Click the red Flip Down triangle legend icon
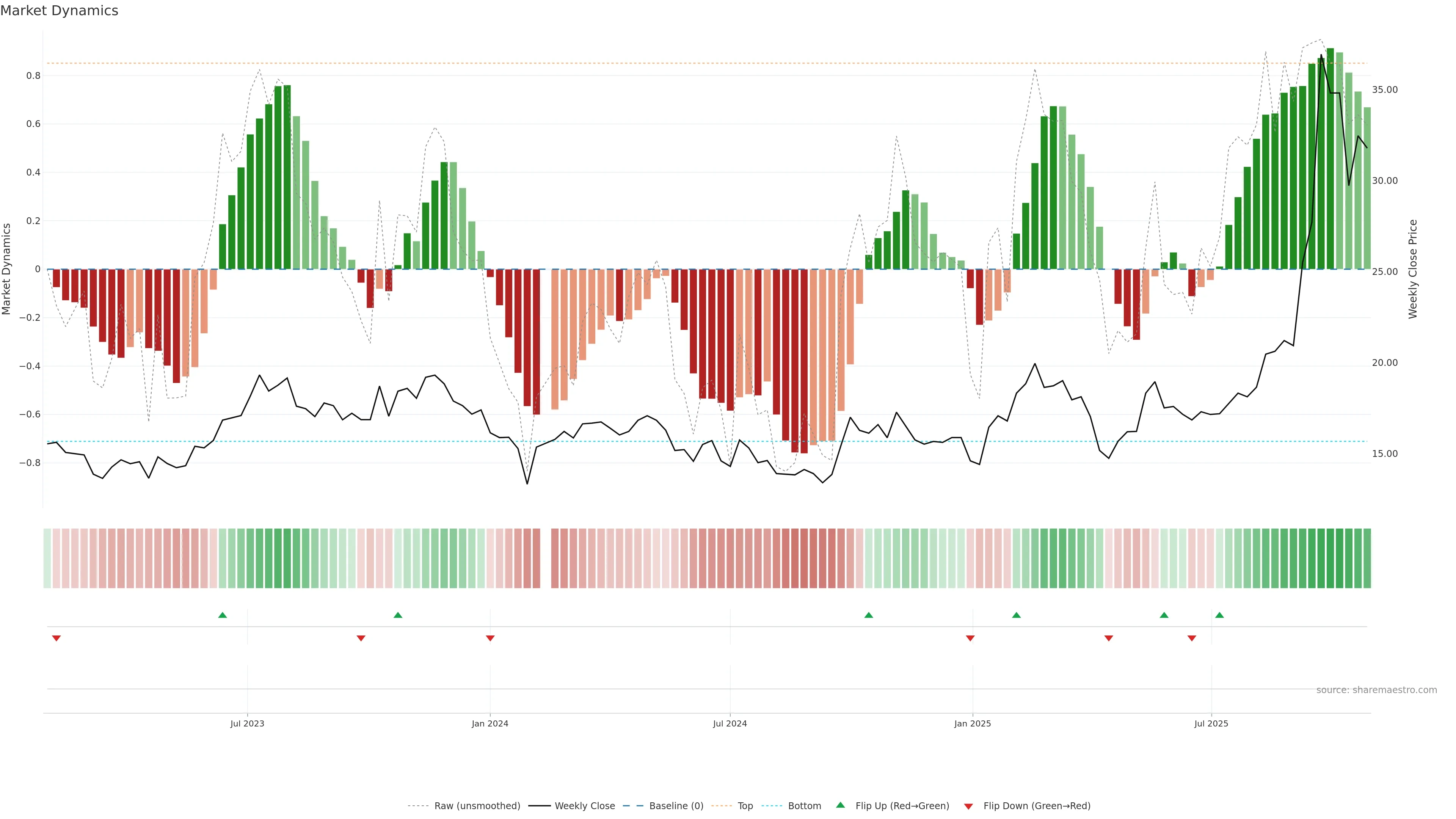 (968, 806)
